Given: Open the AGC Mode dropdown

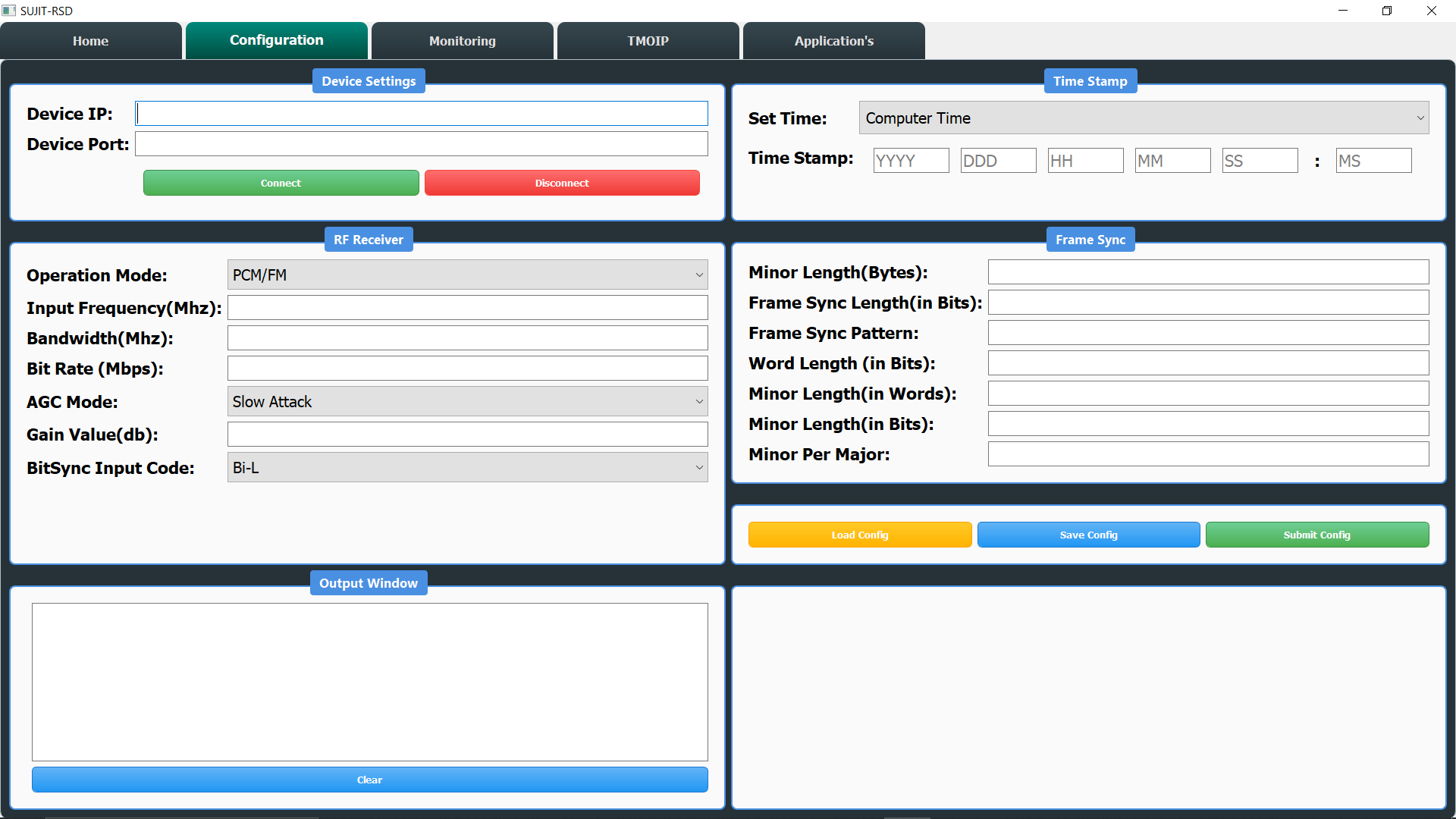Looking at the screenshot, I should (467, 402).
